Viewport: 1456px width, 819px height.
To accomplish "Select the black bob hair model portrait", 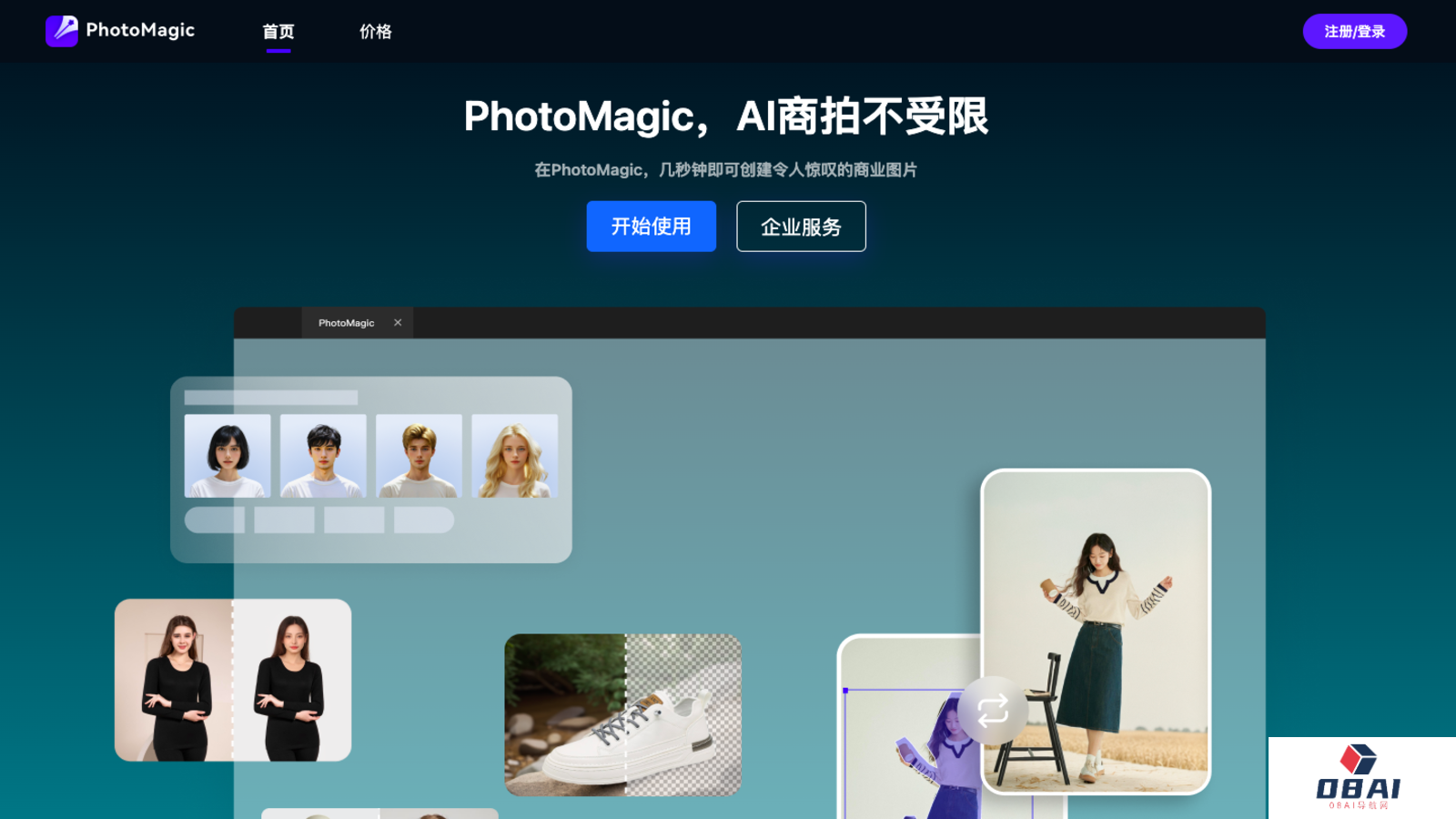I will pyautogui.click(x=227, y=456).
